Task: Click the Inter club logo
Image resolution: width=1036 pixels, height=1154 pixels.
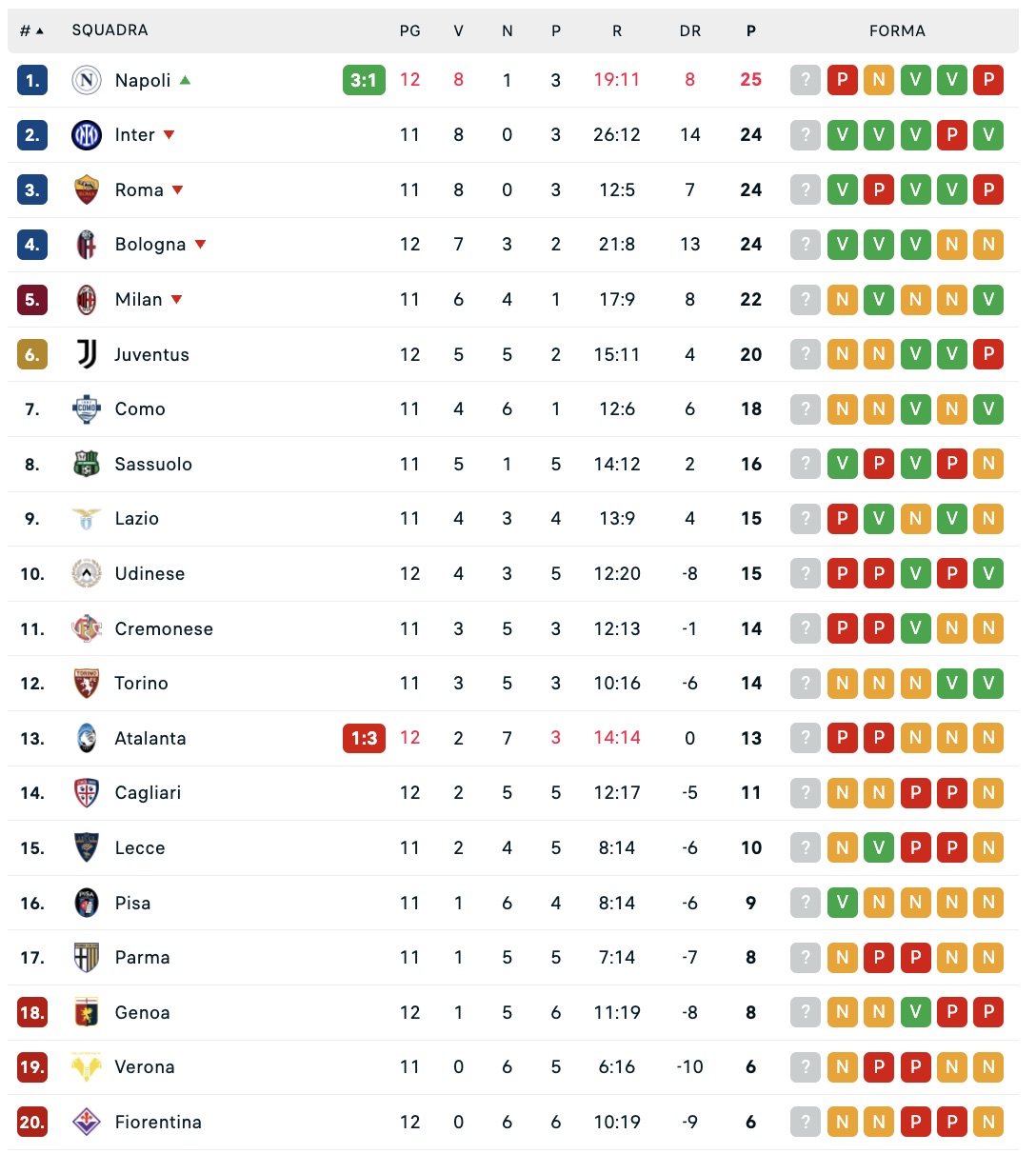Action: point(87,135)
